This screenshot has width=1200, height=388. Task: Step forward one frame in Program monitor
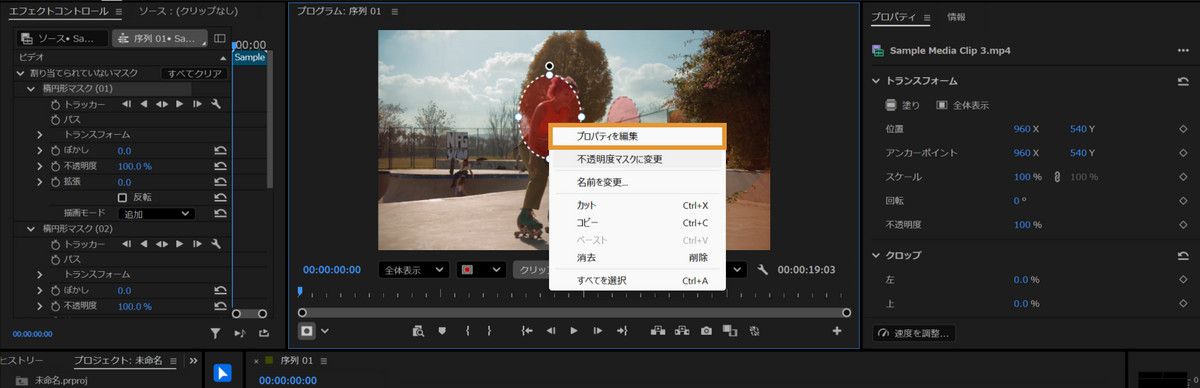598,330
